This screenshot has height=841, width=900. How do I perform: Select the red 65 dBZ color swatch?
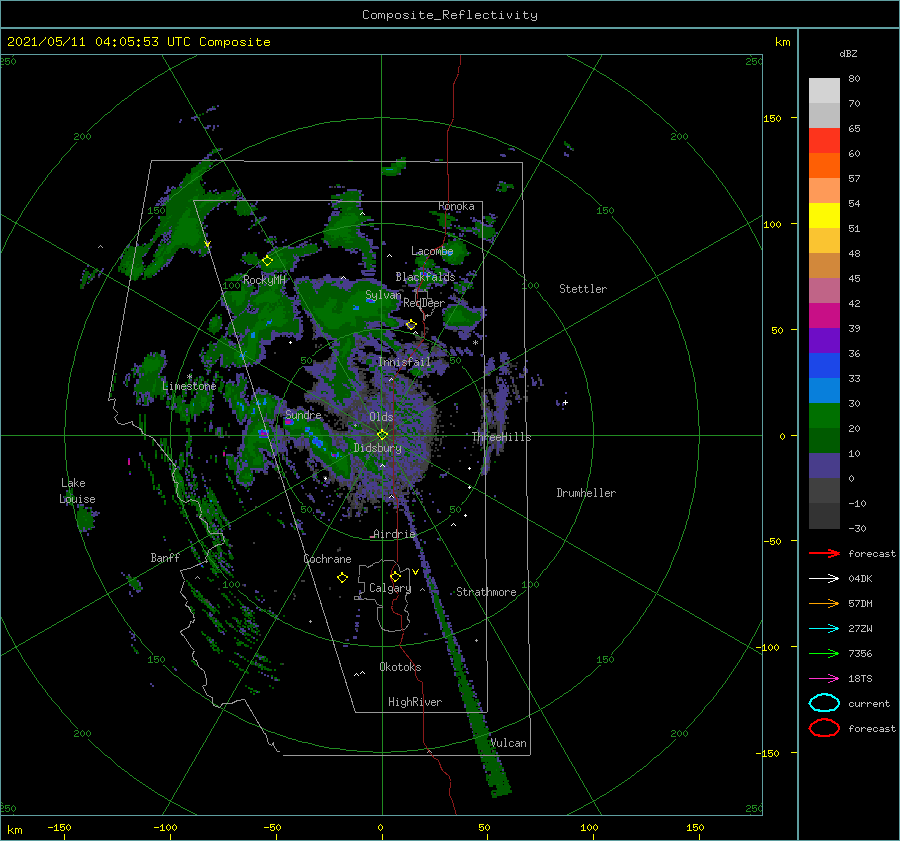(x=824, y=141)
